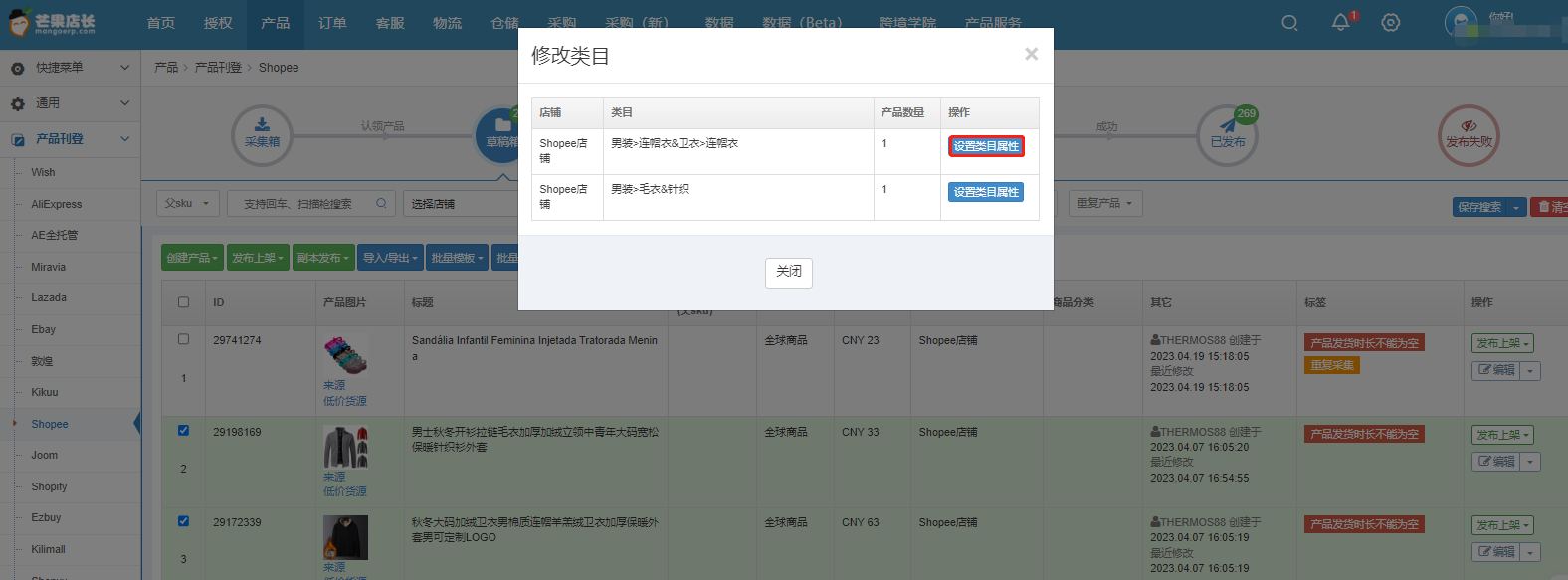Click the user avatar icon
The width and height of the screenshot is (1568, 580).
click(x=1461, y=23)
